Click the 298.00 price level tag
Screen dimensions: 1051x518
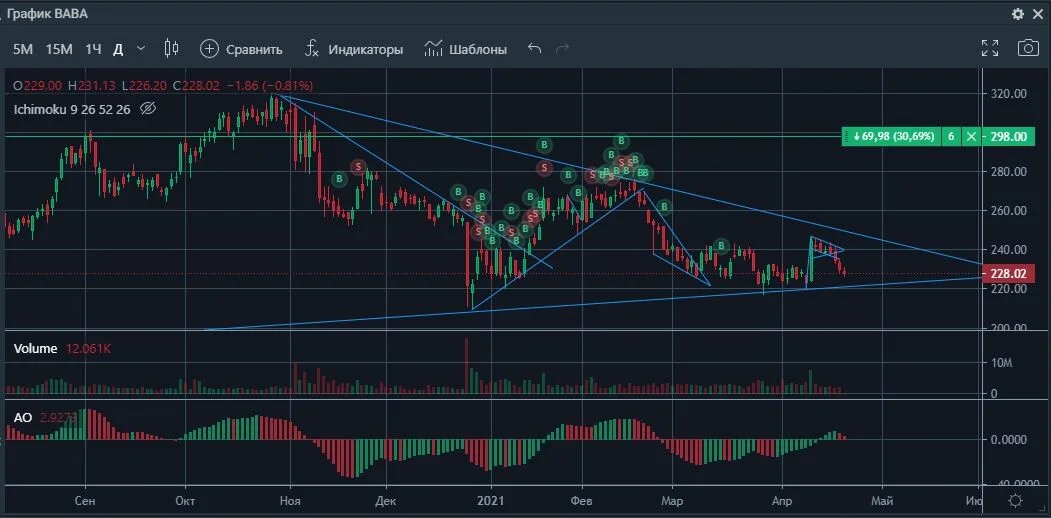point(1008,137)
